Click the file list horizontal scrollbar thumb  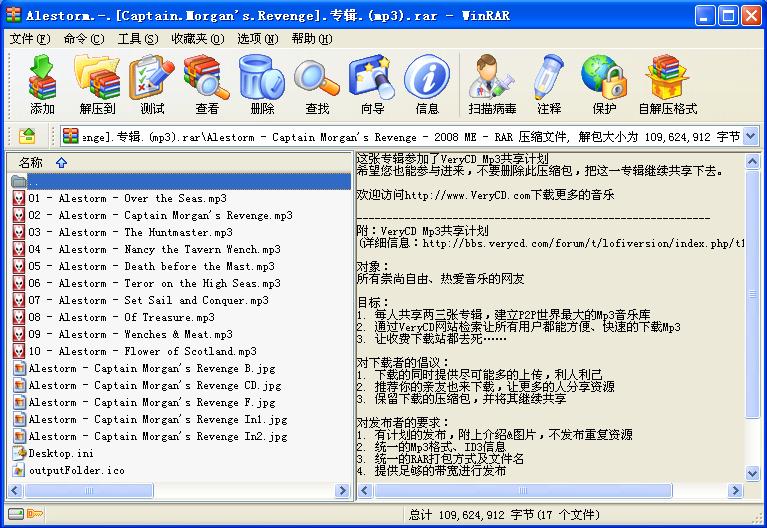tap(89, 490)
